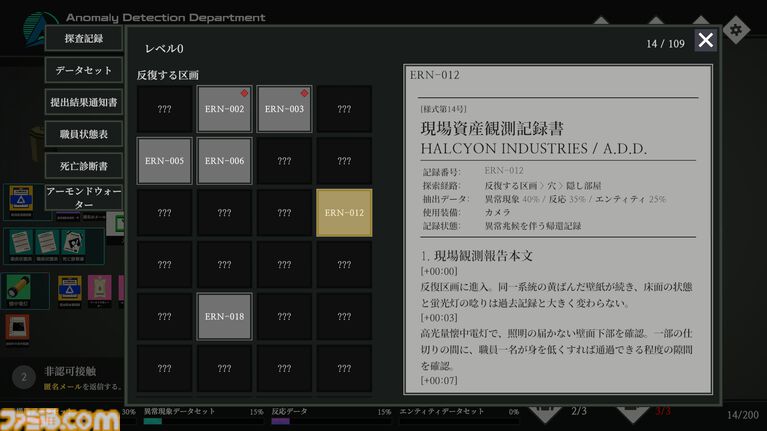Close the exploration record dialog
Image resolution: width=767 pixels, height=431 pixels.
click(705, 40)
